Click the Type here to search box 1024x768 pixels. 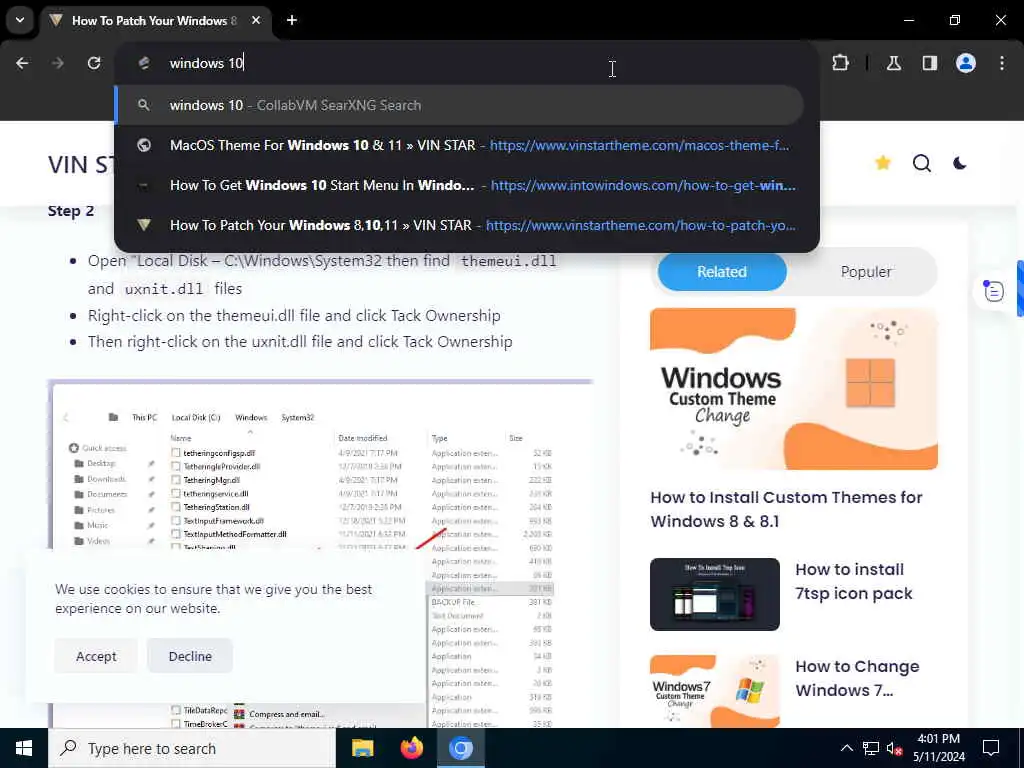click(192, 748)
